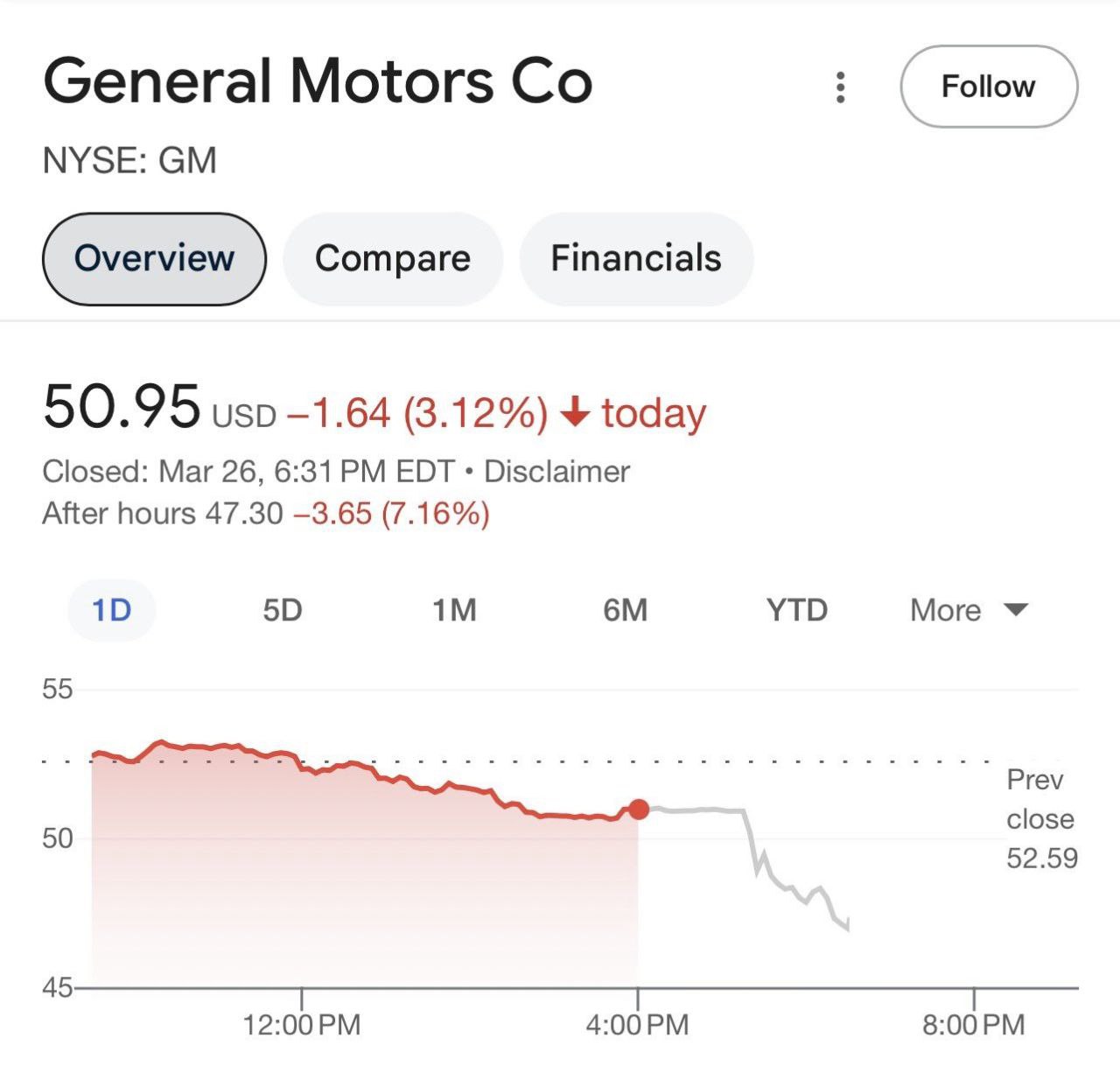Expand the More time ranges dropdown

pyautogui.click(x=946, y=610)
